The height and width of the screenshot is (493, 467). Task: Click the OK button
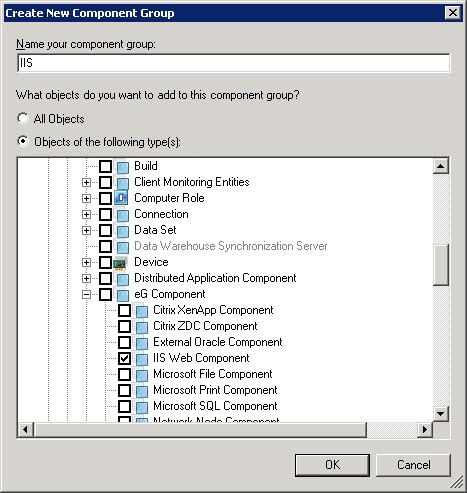(x=332, y=465)
